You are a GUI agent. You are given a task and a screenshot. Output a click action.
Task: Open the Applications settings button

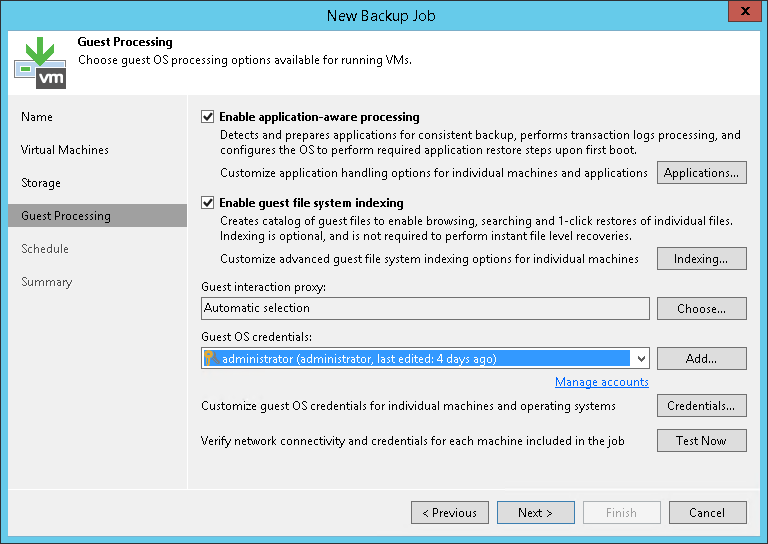701,173
